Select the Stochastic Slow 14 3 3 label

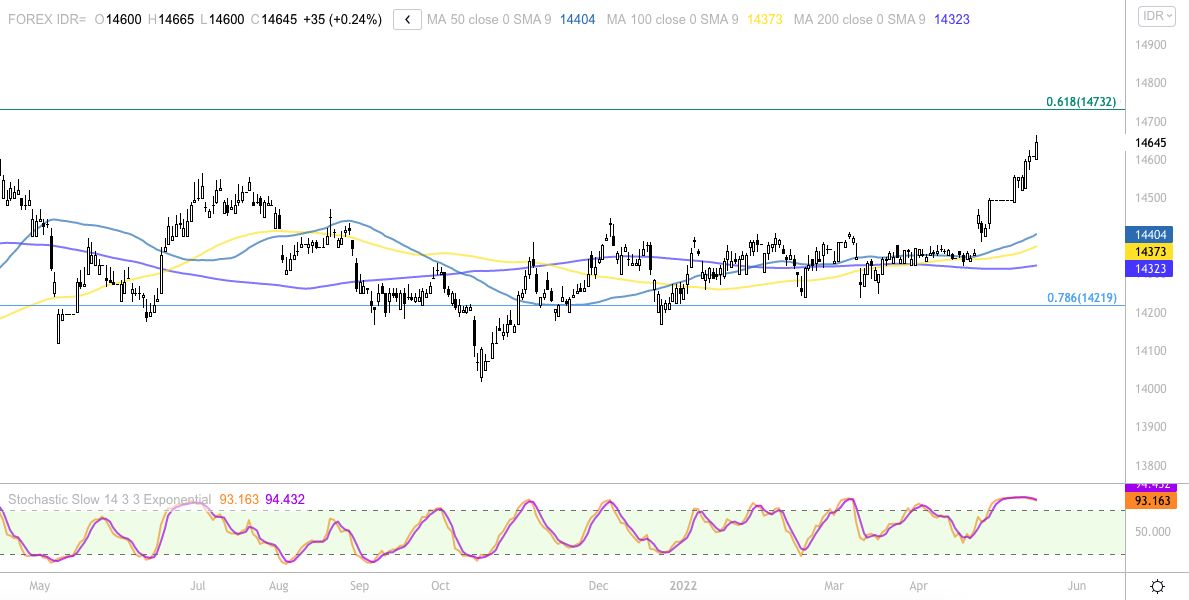pos(109,500)
